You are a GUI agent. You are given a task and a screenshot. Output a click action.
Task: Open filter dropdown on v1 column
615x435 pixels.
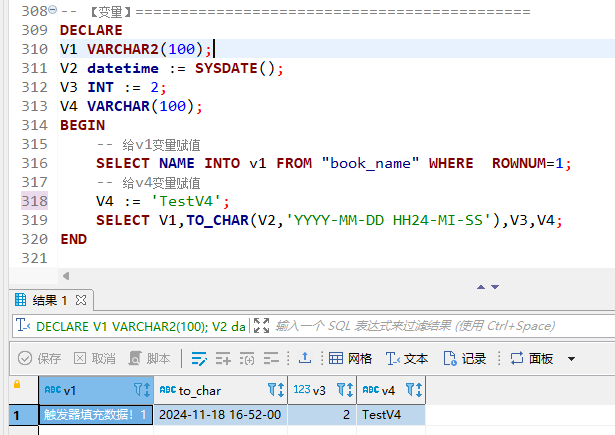pos(141,390)
